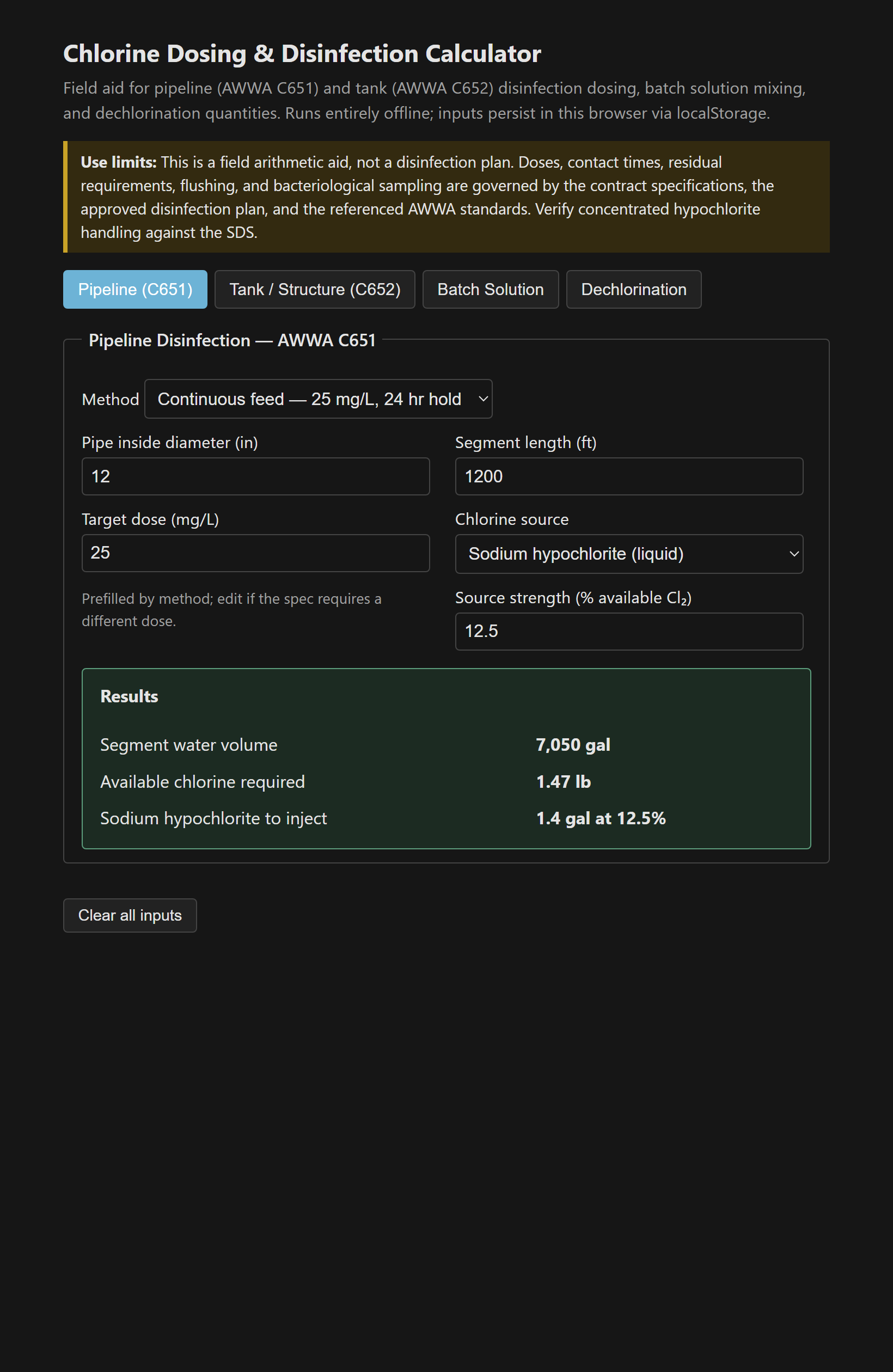Select the '1.47 lb' available chlorine value
Screen dimensions: 893x1372
(x=563, y=782)
